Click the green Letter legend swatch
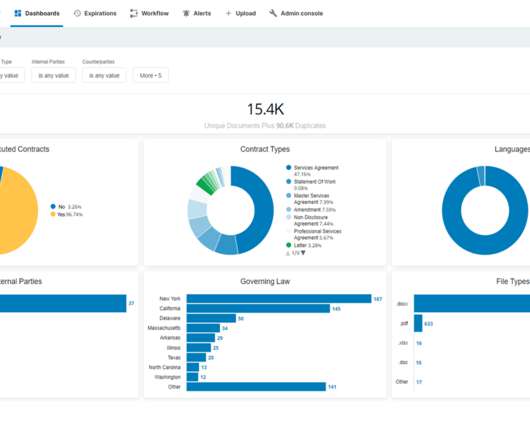 [288, 245]
